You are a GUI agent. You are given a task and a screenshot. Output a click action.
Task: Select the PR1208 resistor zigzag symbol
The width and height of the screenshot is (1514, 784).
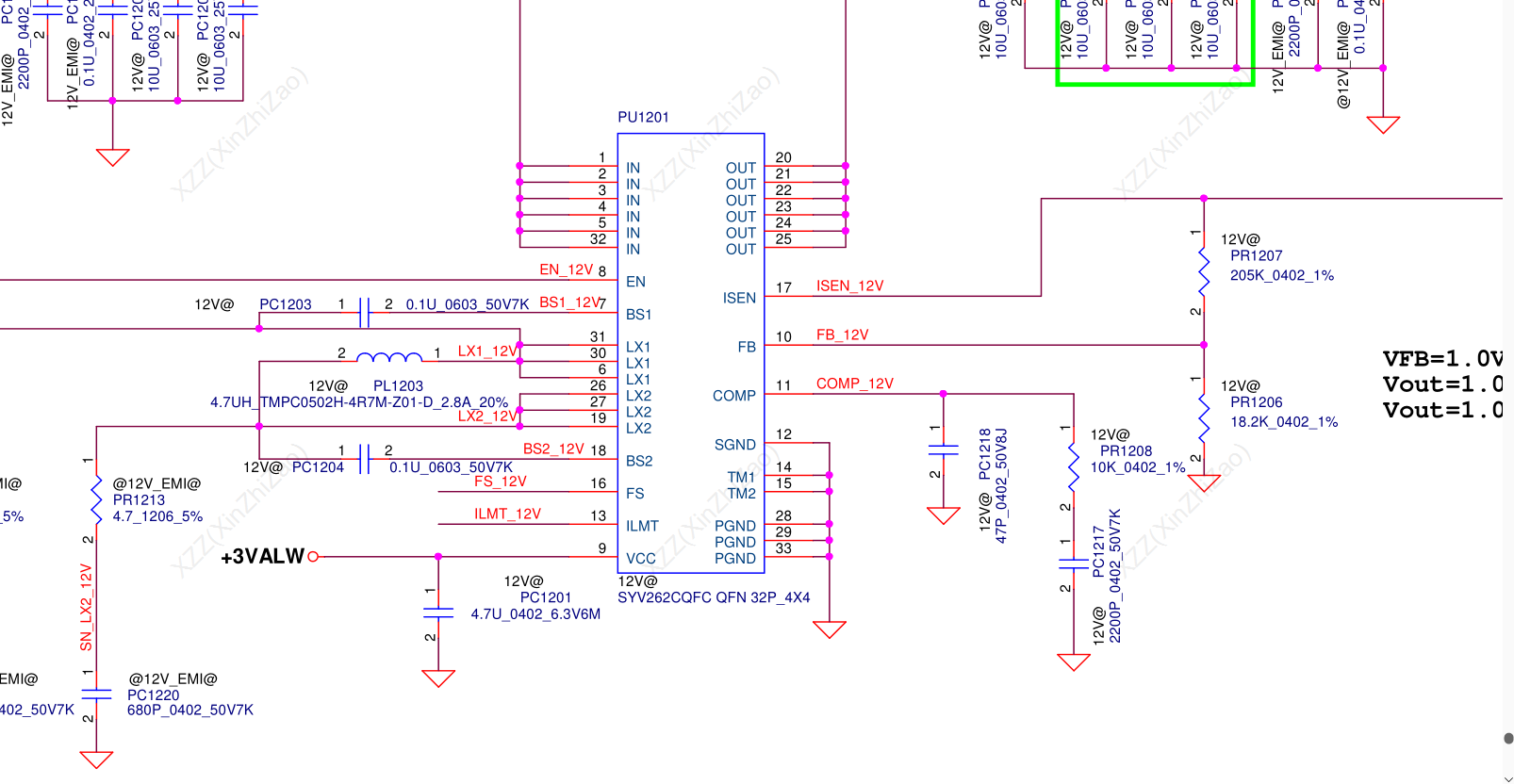click(x=1074, y=467)
